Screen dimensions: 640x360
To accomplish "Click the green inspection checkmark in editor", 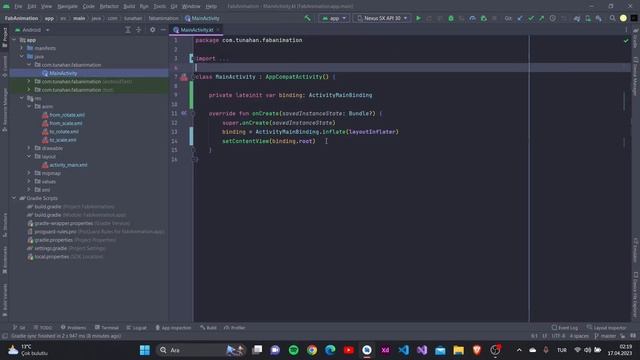I will [626, 40].
